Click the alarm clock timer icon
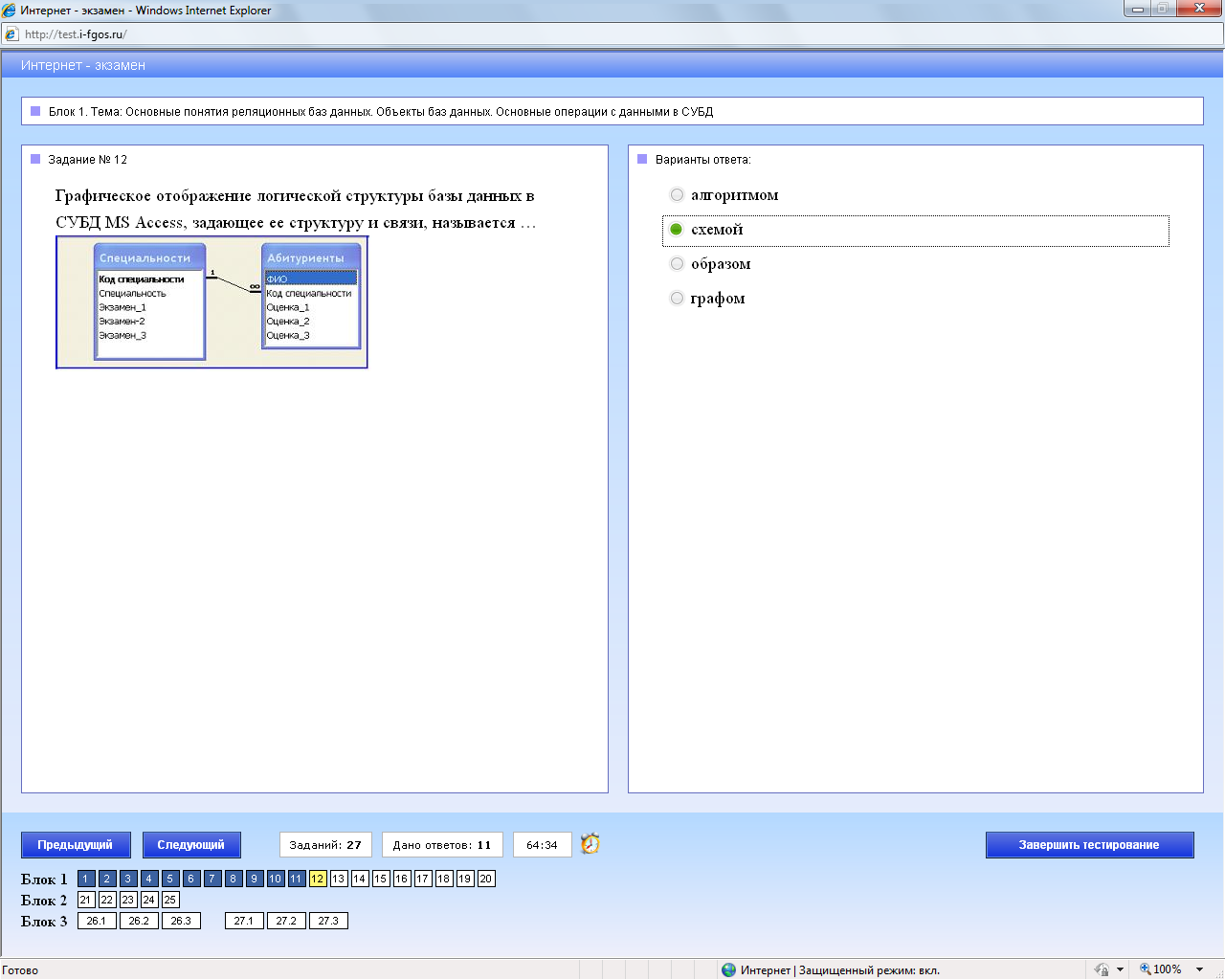Screen dimensions: 1225x980 [x=590, y=844]
